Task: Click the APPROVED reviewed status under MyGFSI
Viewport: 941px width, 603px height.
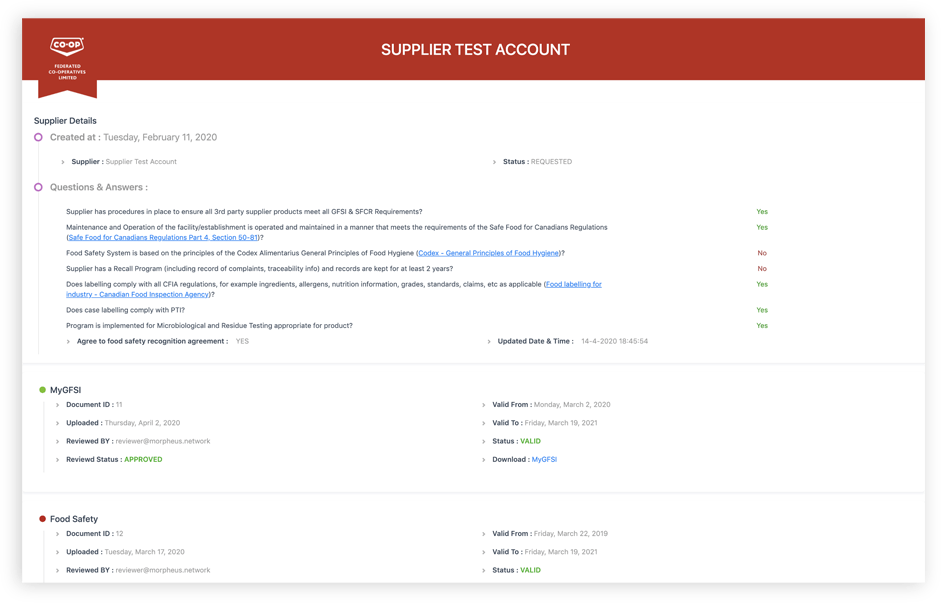Action: click(143, 460)
